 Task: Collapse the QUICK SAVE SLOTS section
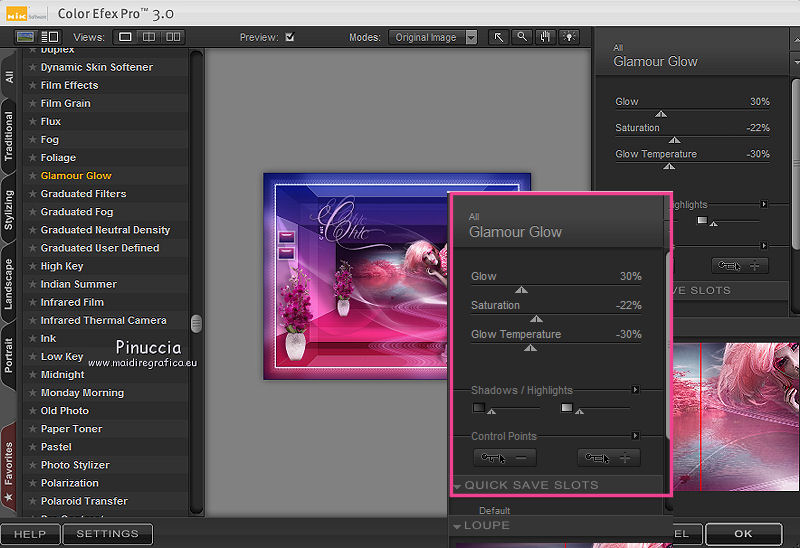457,486
